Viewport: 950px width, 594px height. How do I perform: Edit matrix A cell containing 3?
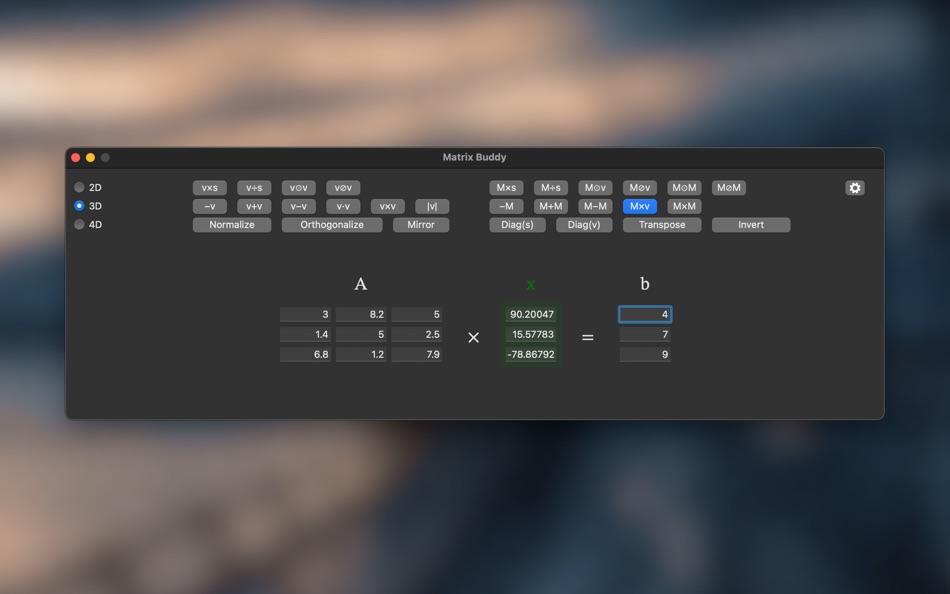point(305,315)
